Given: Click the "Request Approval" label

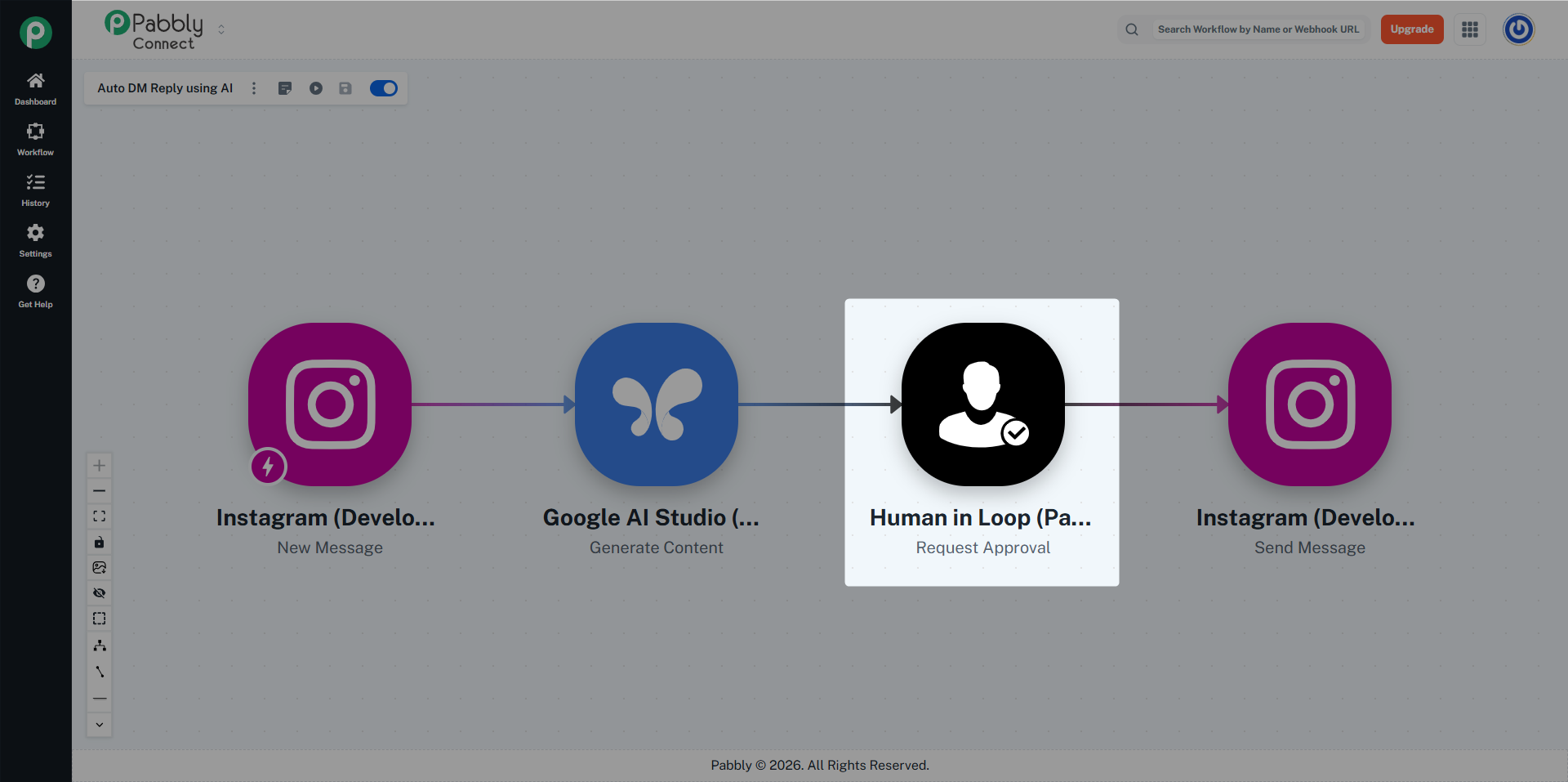Looking at the screenshot, I should (983, 547).
